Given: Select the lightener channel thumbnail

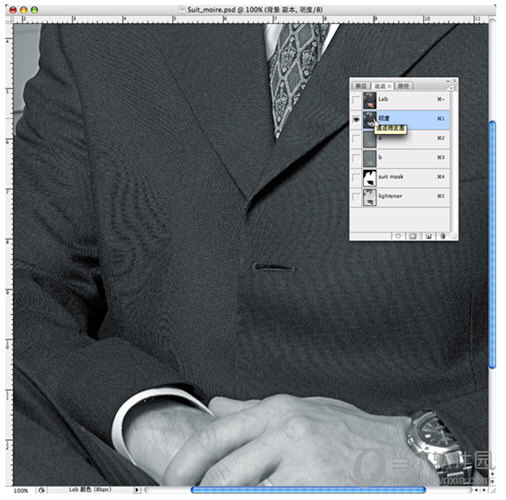Looking at the screenshot, I should tap(369, 197).
